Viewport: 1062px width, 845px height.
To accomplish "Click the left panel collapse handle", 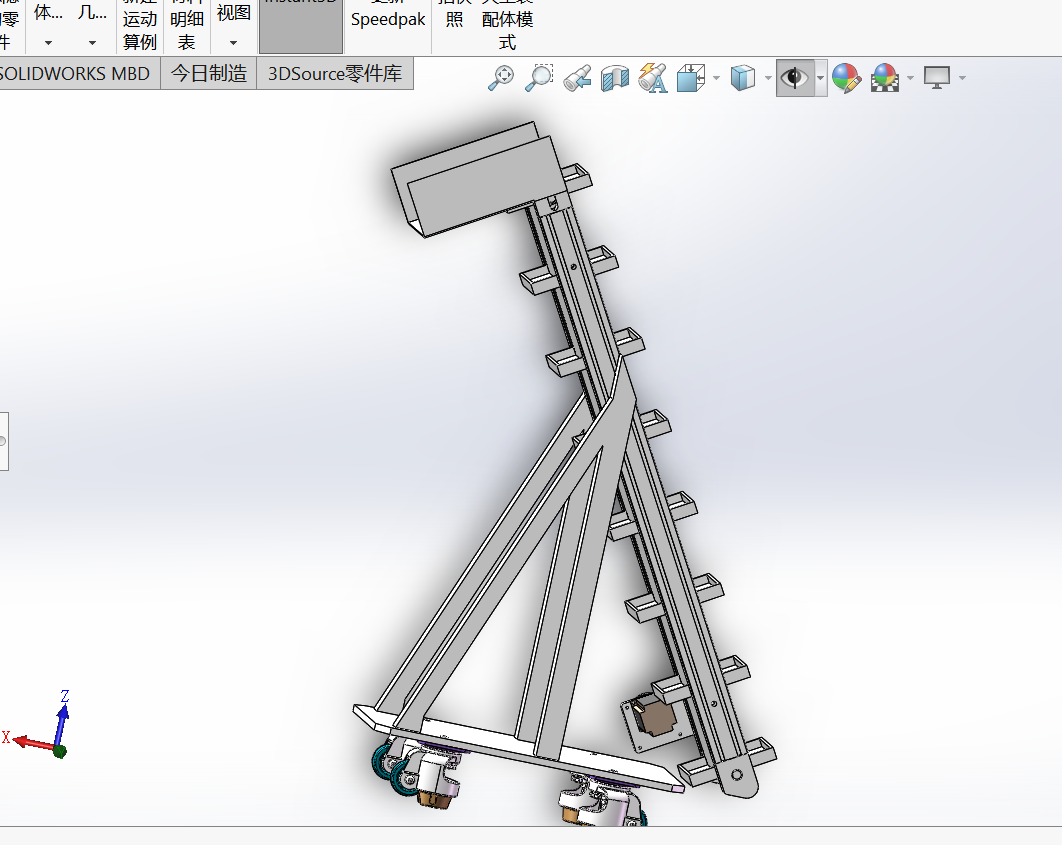I will (3, 441).
